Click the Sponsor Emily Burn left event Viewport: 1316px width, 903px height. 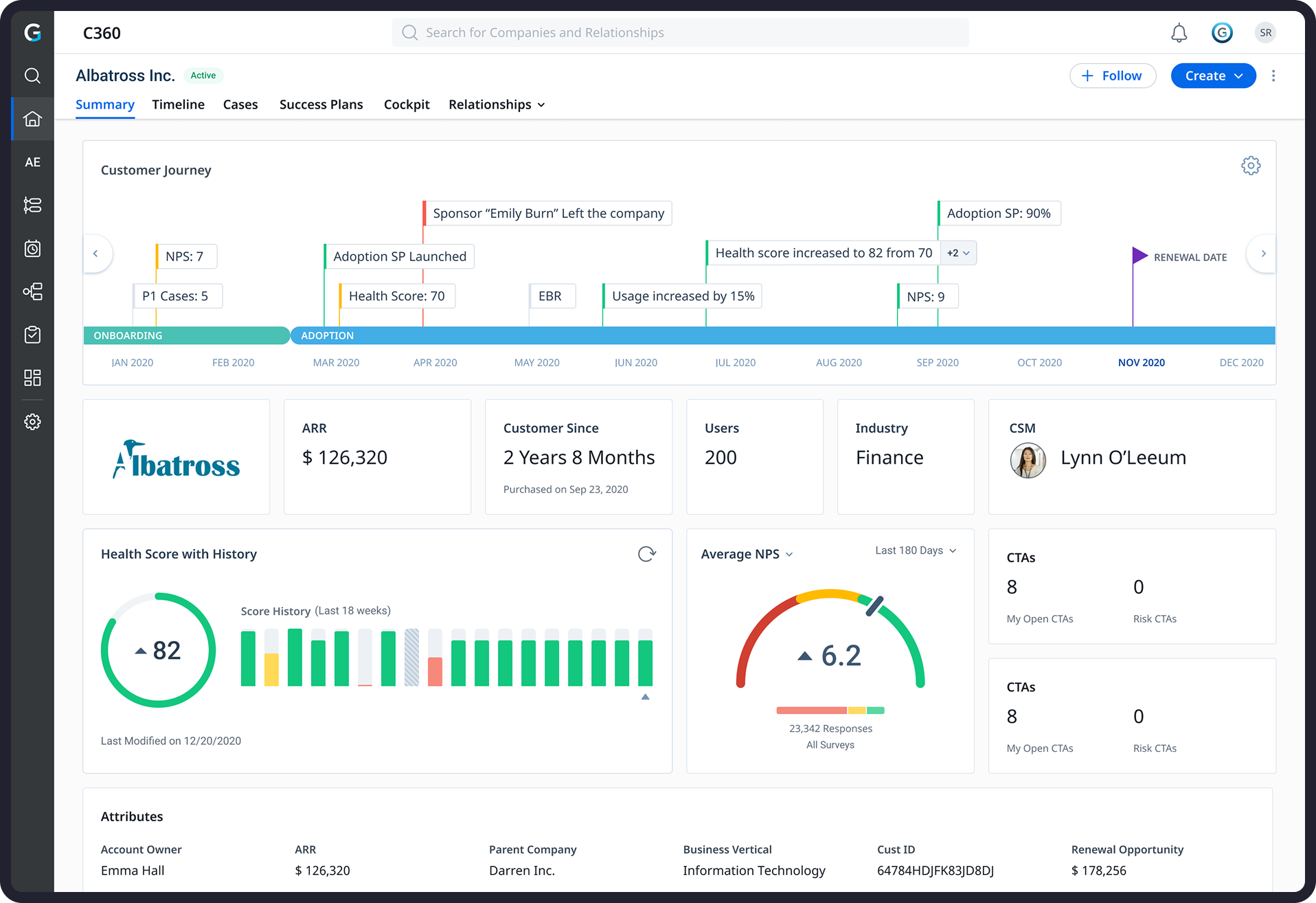[x=548, y=213]
